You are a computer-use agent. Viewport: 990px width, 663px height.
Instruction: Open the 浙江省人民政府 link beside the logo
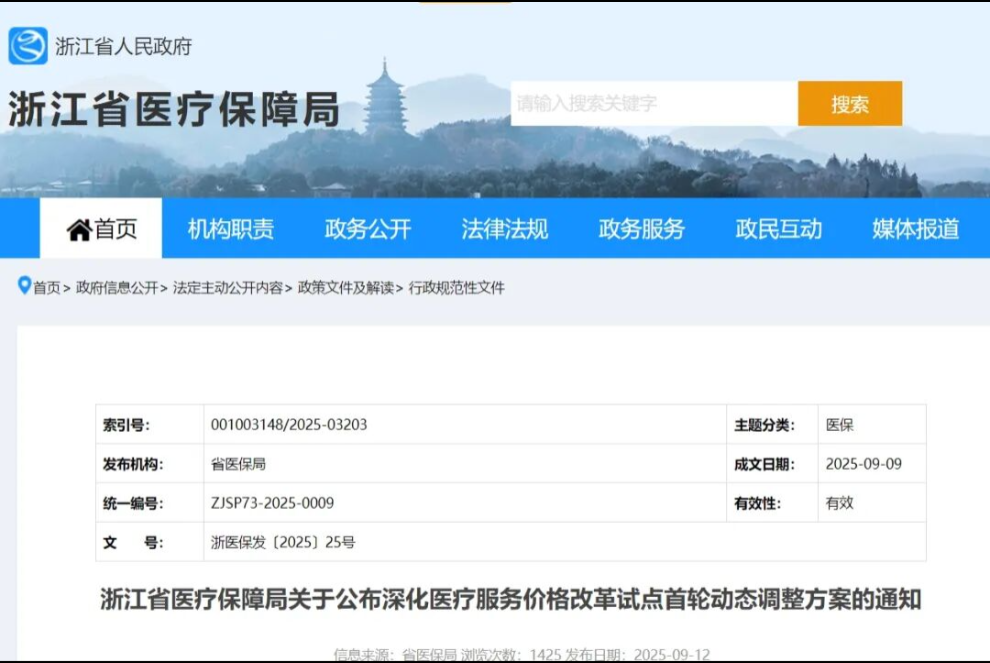[x=123, y=47]
